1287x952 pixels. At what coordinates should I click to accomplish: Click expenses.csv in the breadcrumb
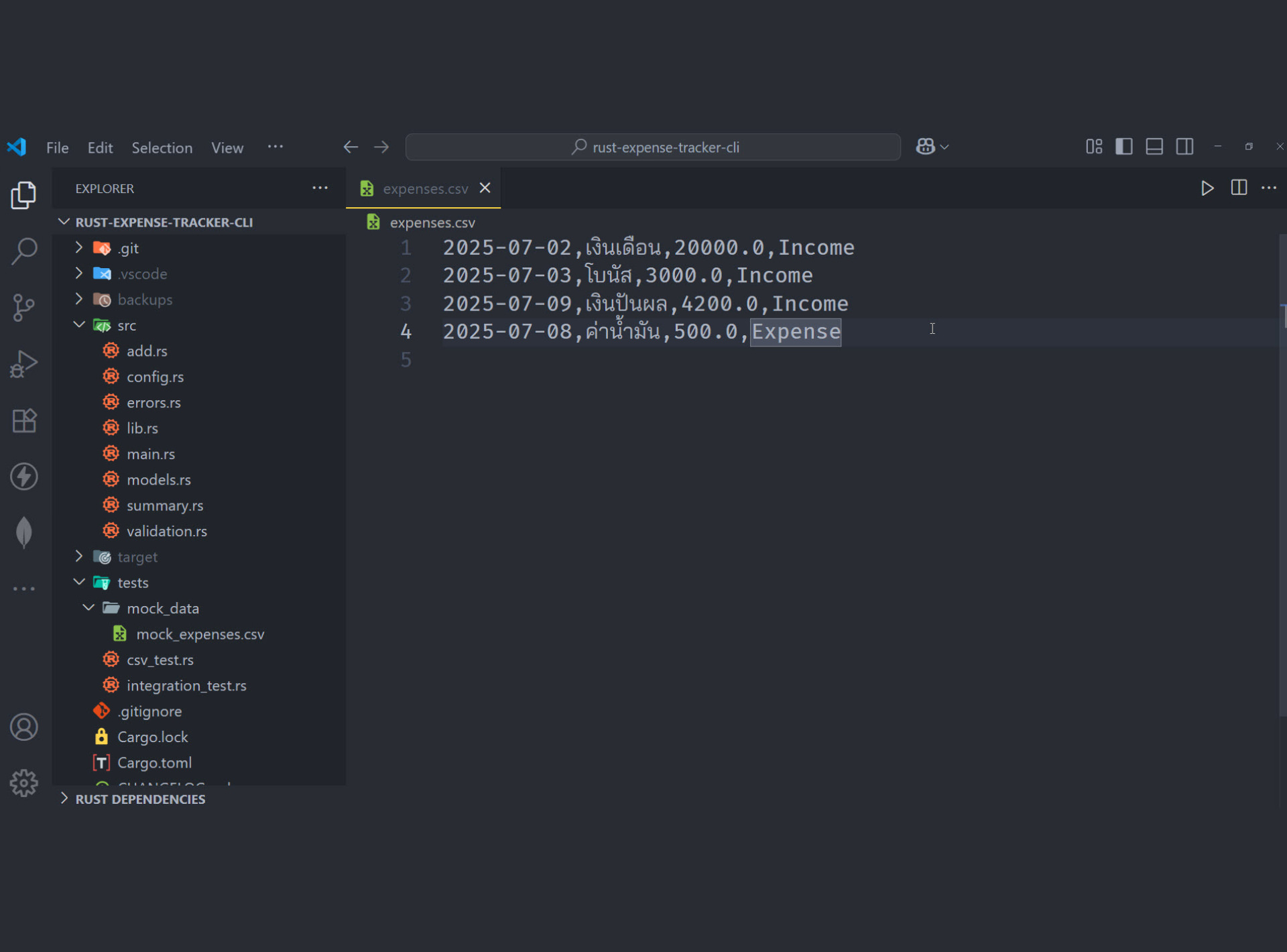[432, 223]
